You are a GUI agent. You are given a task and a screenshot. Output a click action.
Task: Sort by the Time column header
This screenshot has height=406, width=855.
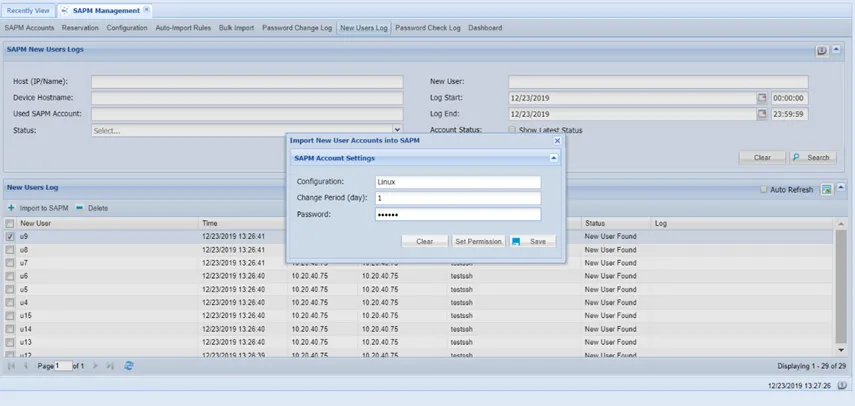point(243,223)
